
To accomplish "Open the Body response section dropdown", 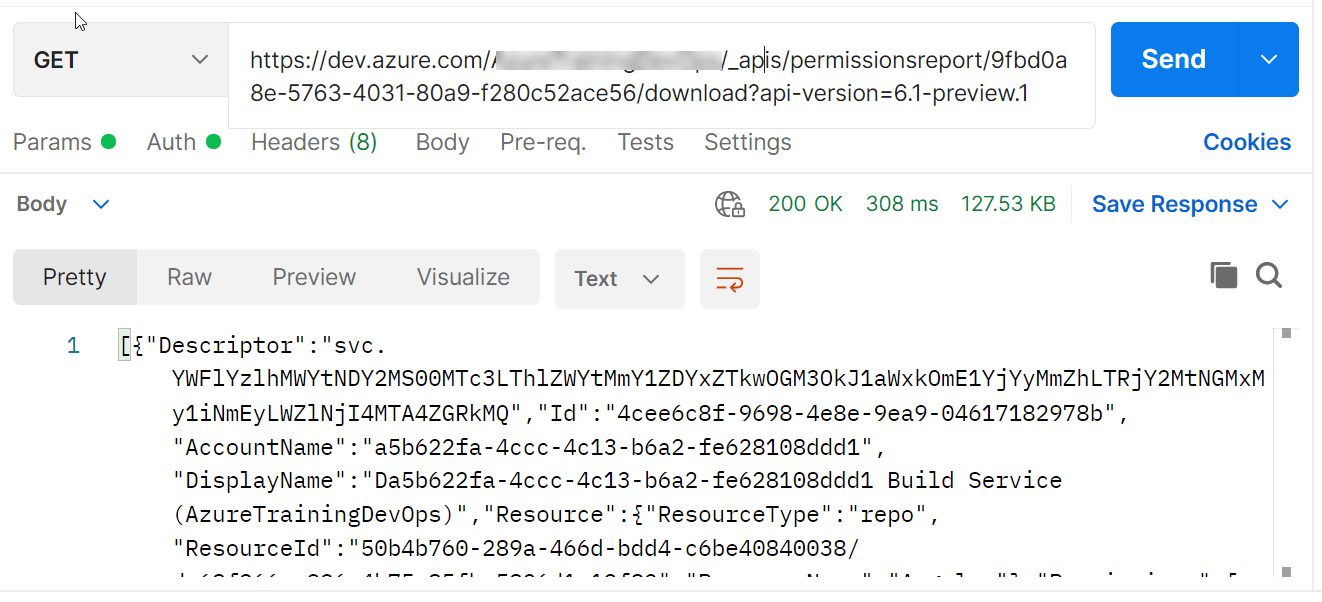I will (x=100, y=203).
